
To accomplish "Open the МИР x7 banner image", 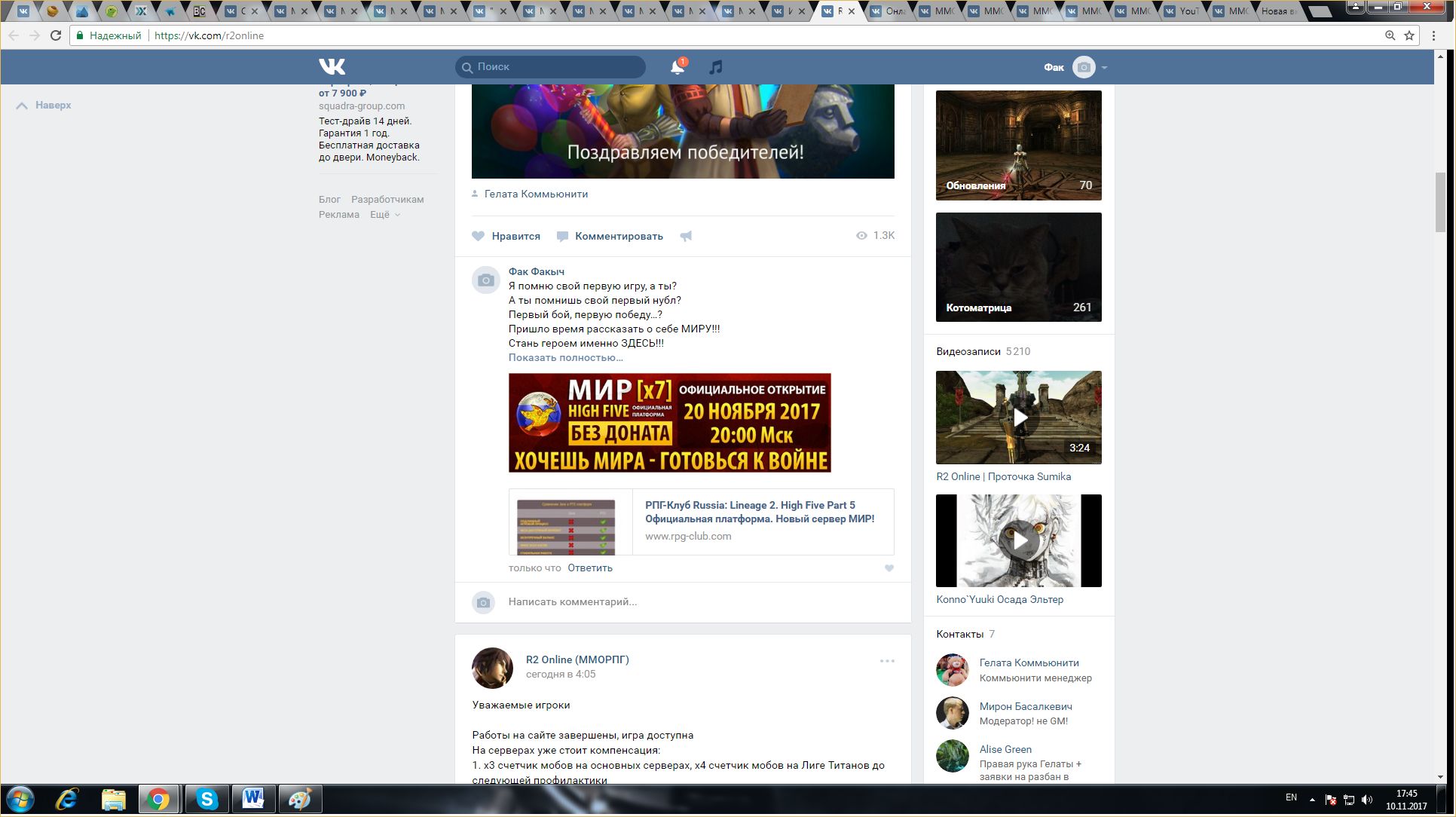I will (669, 423).
